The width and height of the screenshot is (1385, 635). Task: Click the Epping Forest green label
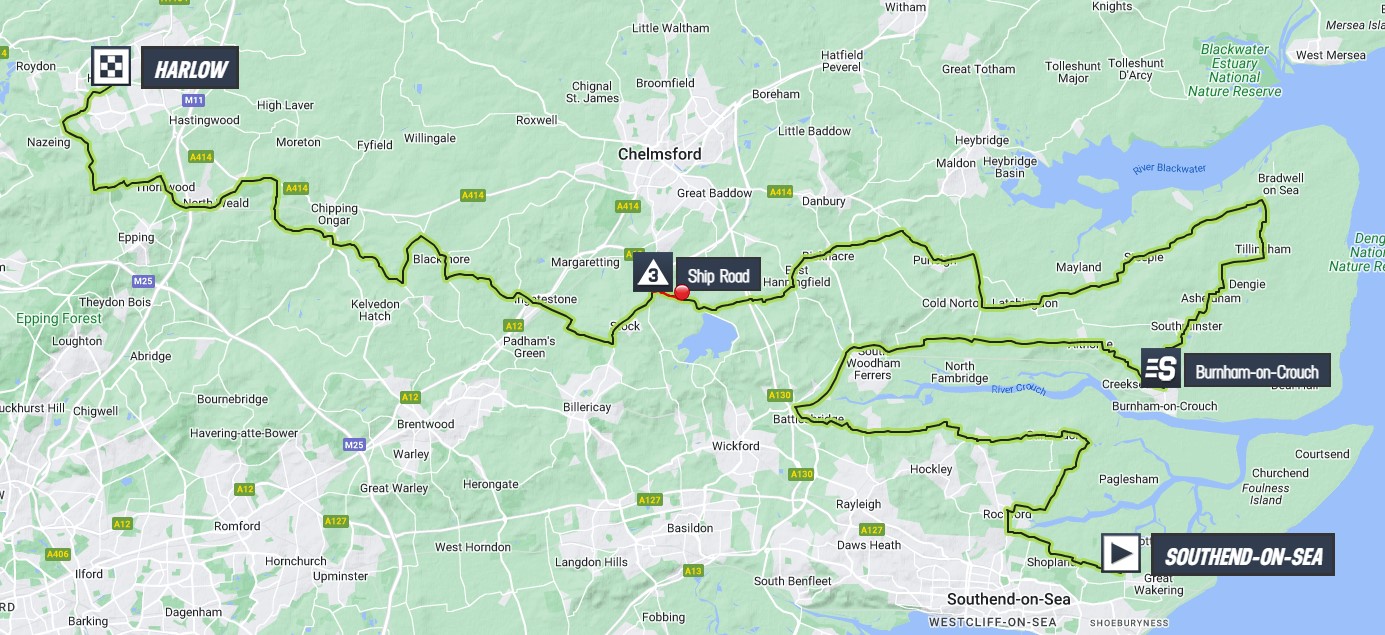click(x=59, y=319)
